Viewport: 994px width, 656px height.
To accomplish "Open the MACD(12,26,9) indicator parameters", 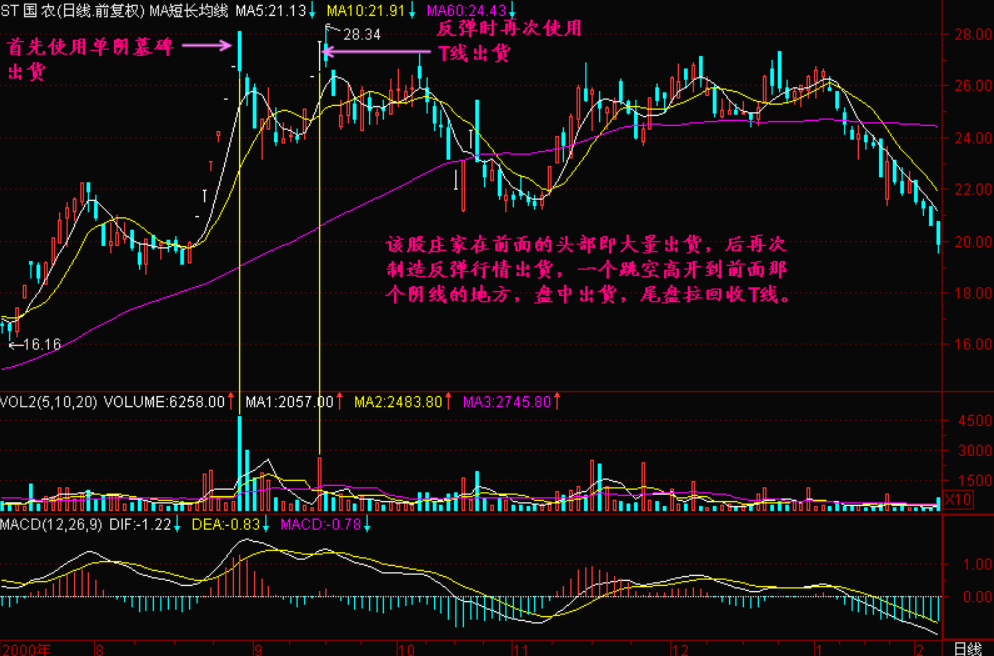I will (x=52, y=524).
